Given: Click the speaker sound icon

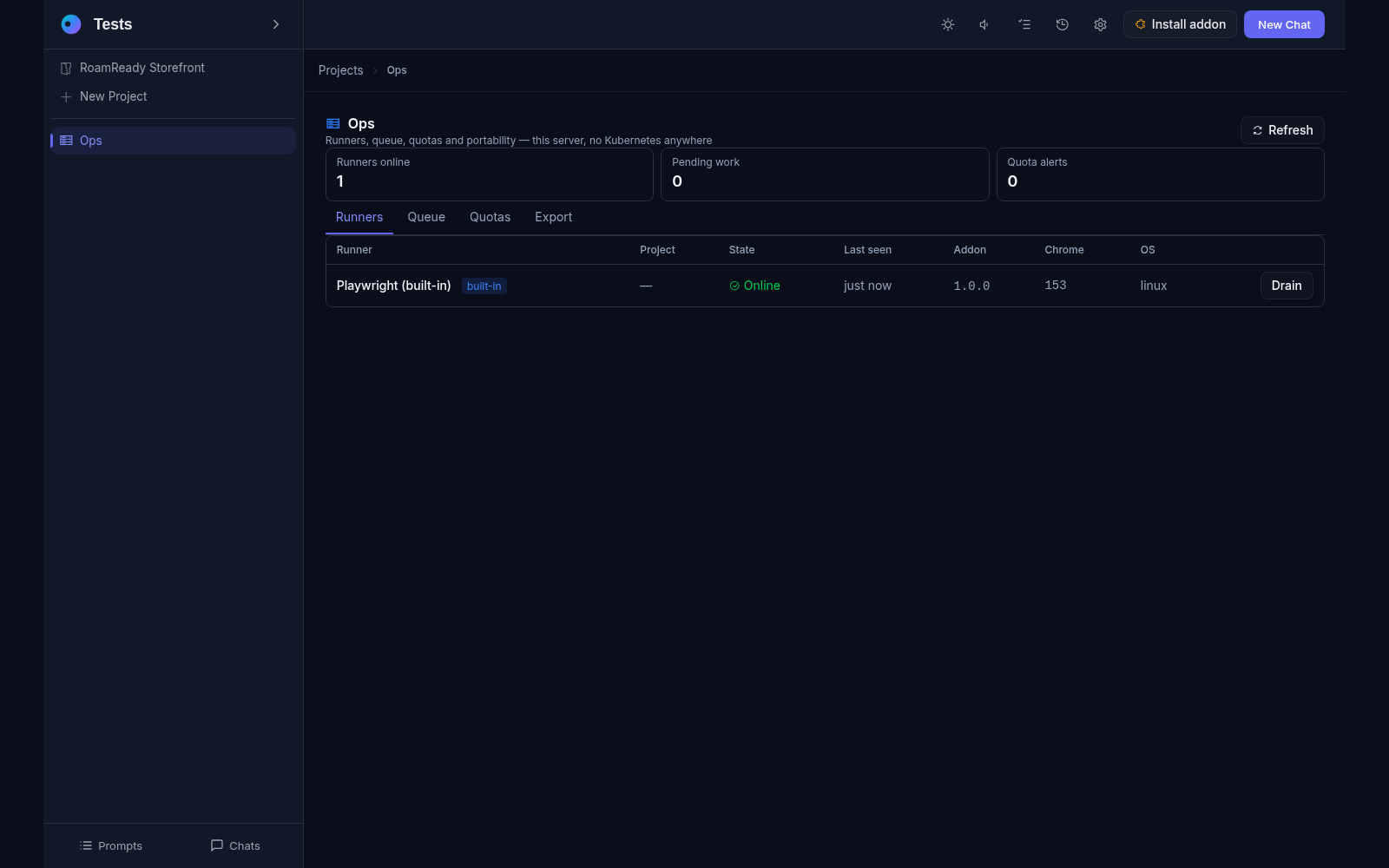Looking at the screenshot, I should (985, 24).
